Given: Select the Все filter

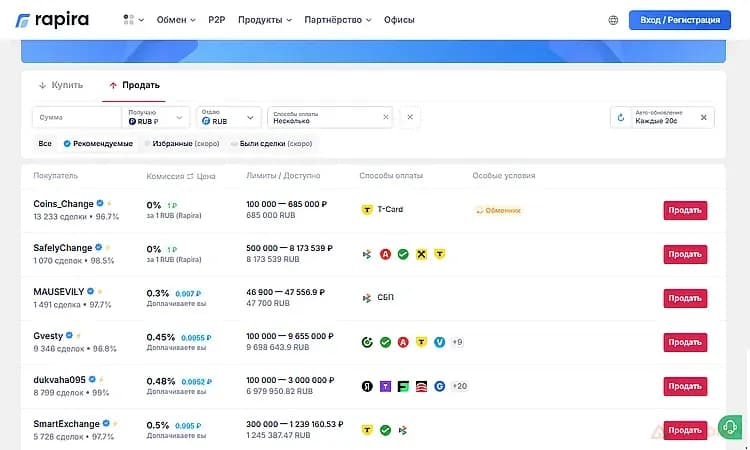Looking at the screenshot, I should 45,143.
